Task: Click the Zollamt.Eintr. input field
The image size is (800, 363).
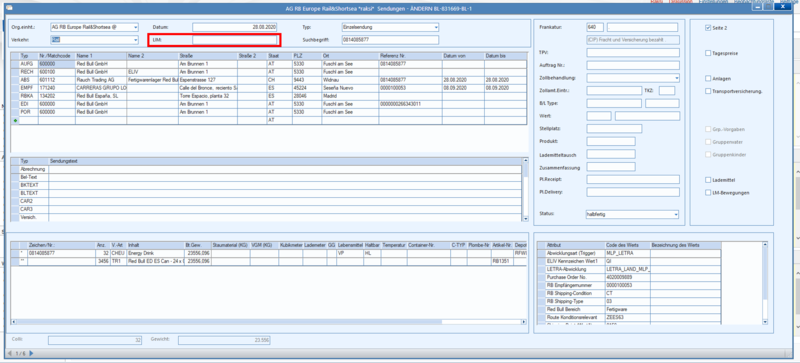Action: 614,90
